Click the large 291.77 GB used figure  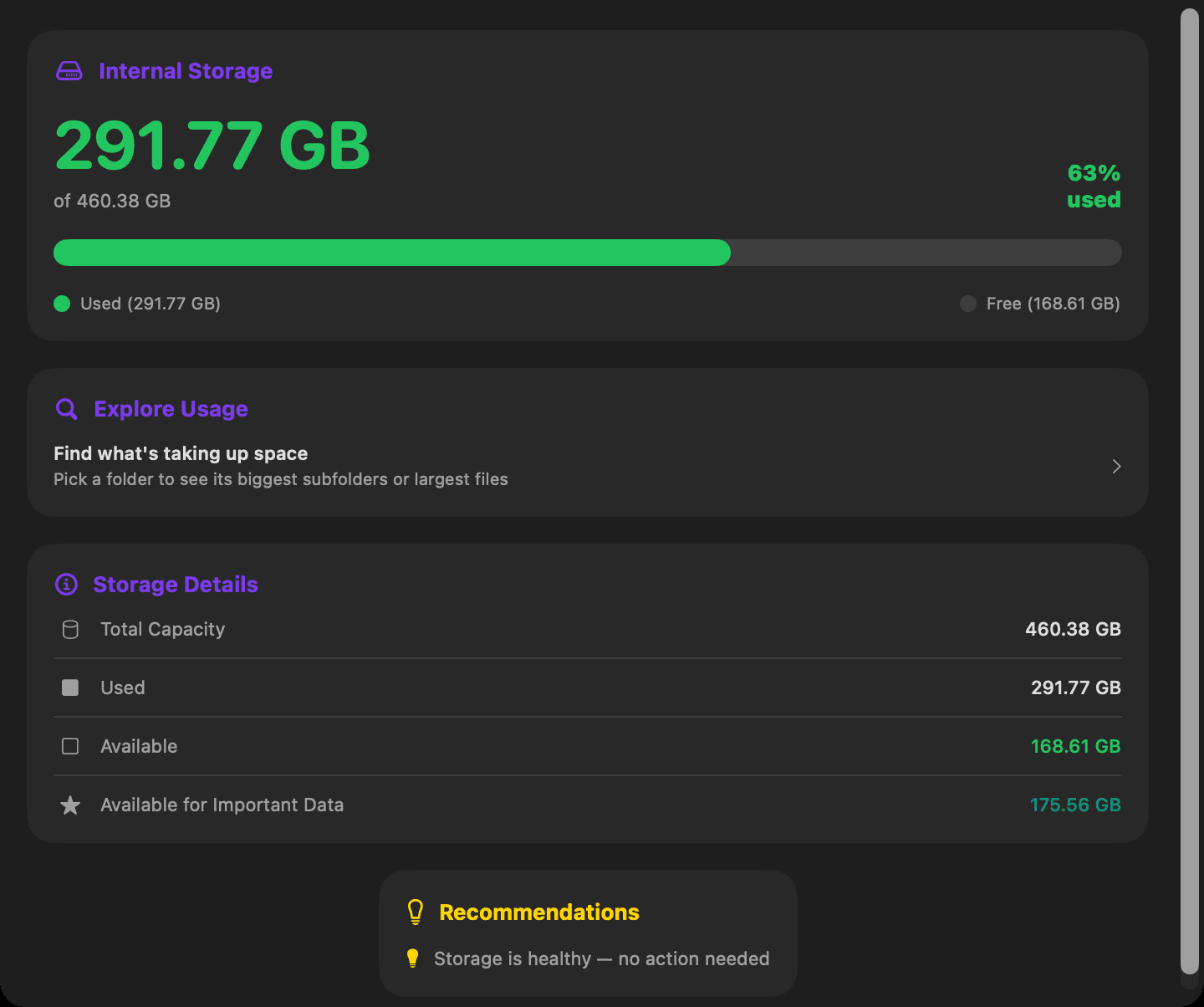(212, 146)
